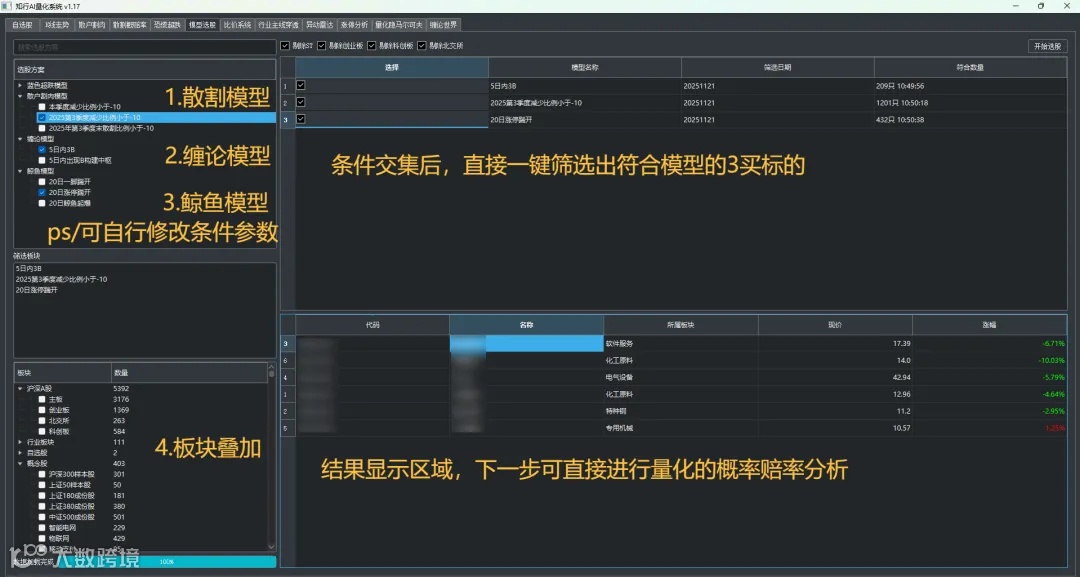Disable the 剔除北交所 filter
Image resolution: width=1080 pixels, height=577 pixels.
coord(420,45)
